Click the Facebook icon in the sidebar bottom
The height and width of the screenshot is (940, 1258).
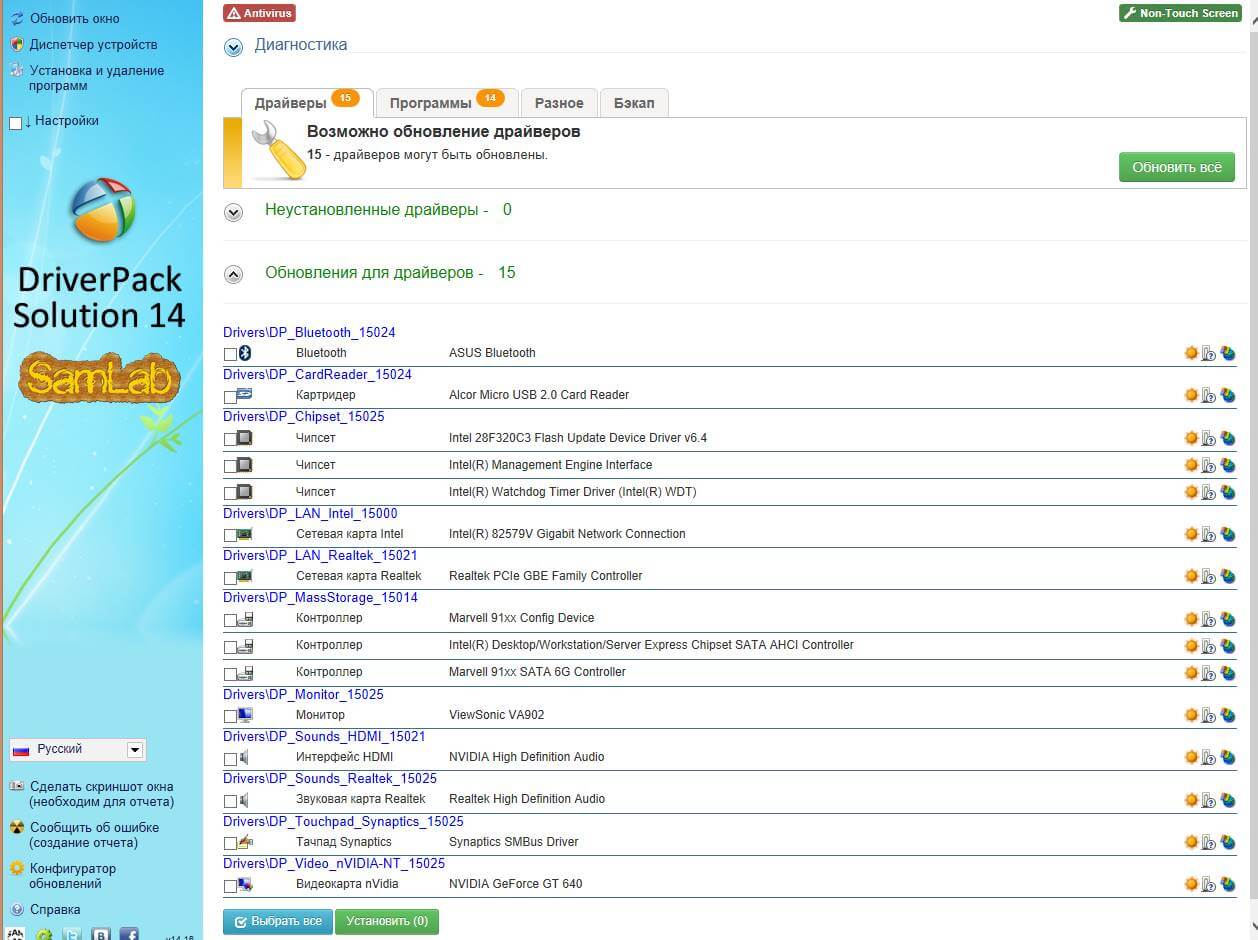pyautogui.click(x=129, y=934)
